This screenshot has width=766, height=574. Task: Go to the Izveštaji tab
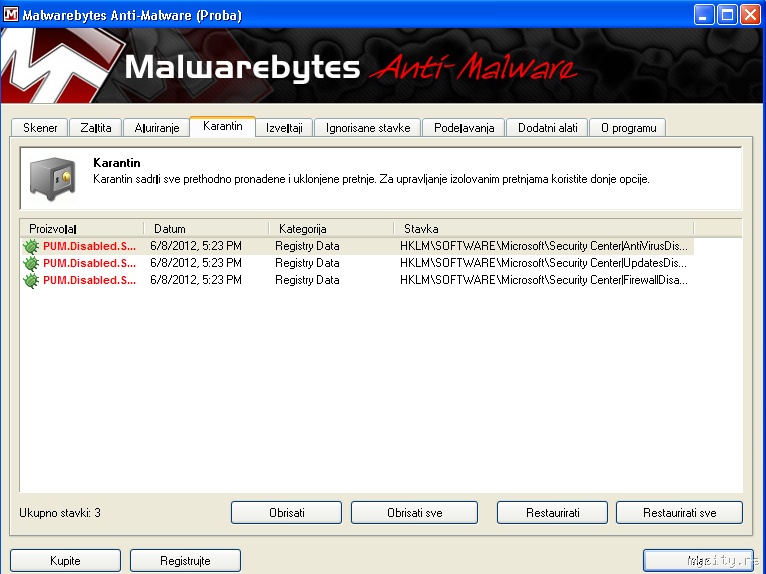coord(284,128)
